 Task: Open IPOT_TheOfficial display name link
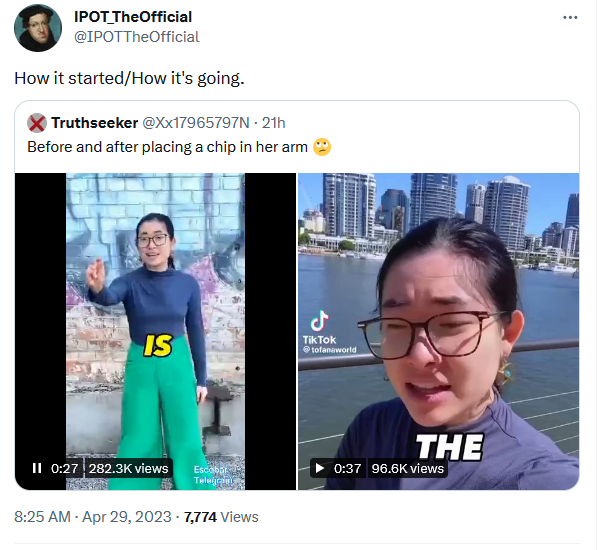point(133,17)
